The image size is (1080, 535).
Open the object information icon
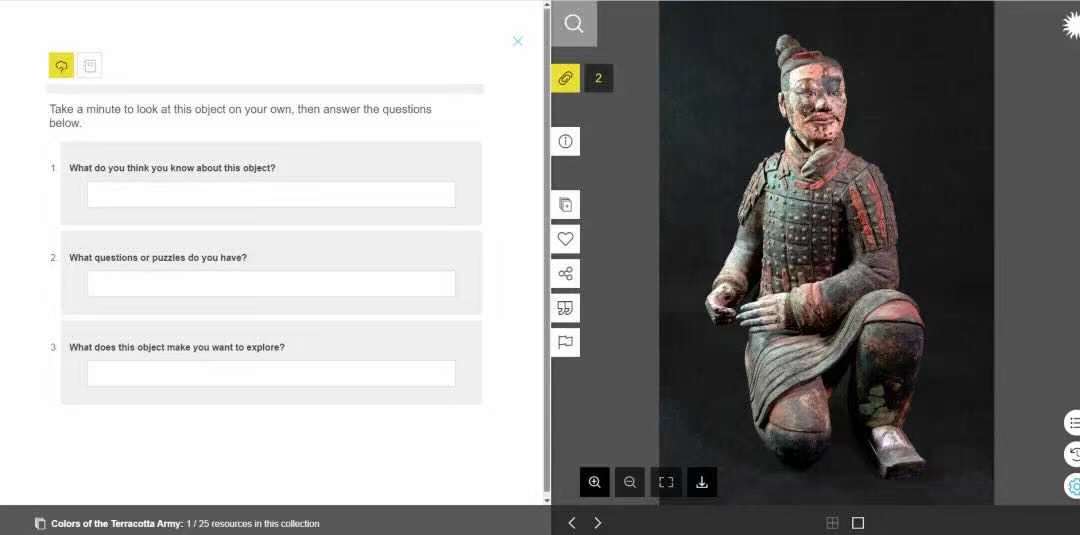(x=565, y=141)
